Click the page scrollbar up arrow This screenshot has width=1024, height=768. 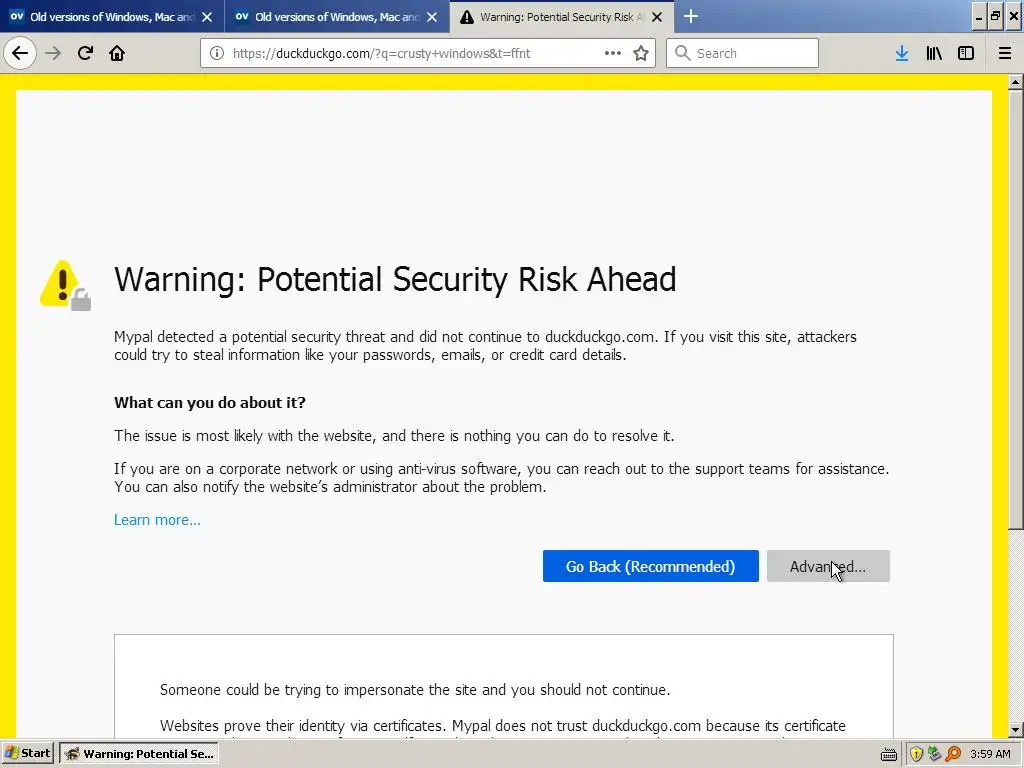[x=1015, y=82]
